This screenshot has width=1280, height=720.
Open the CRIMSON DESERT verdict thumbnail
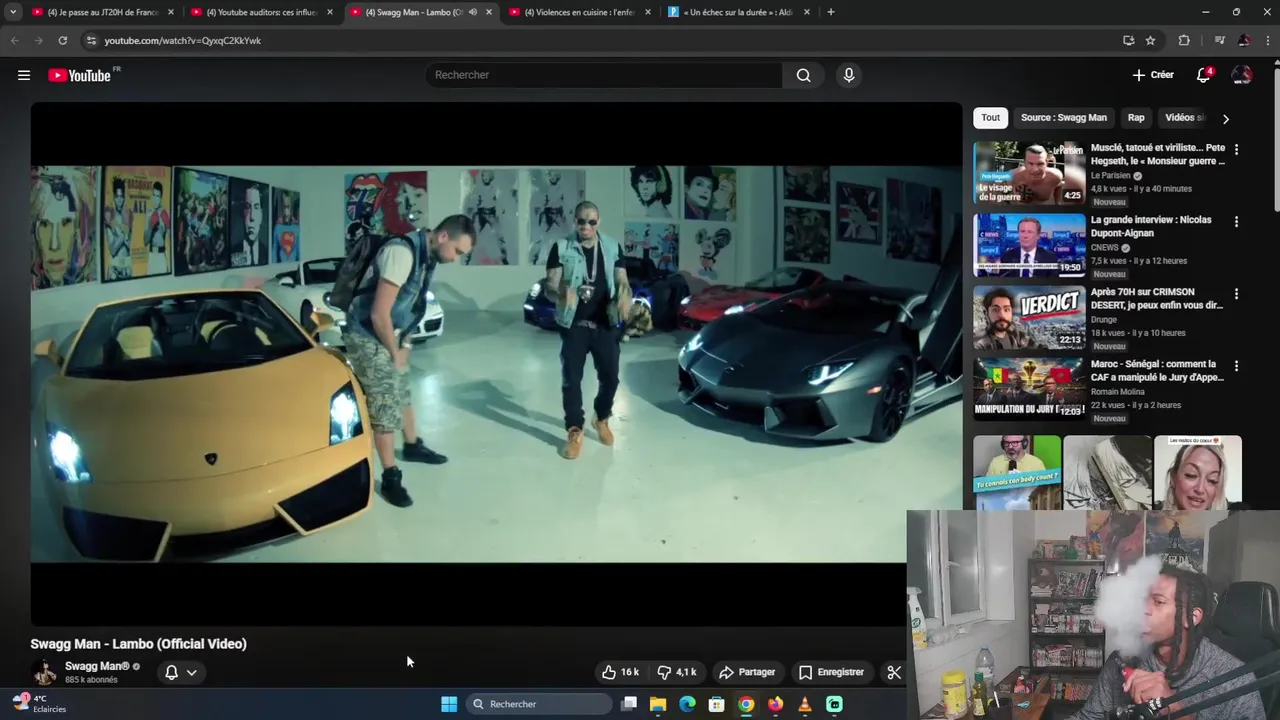1029,317
